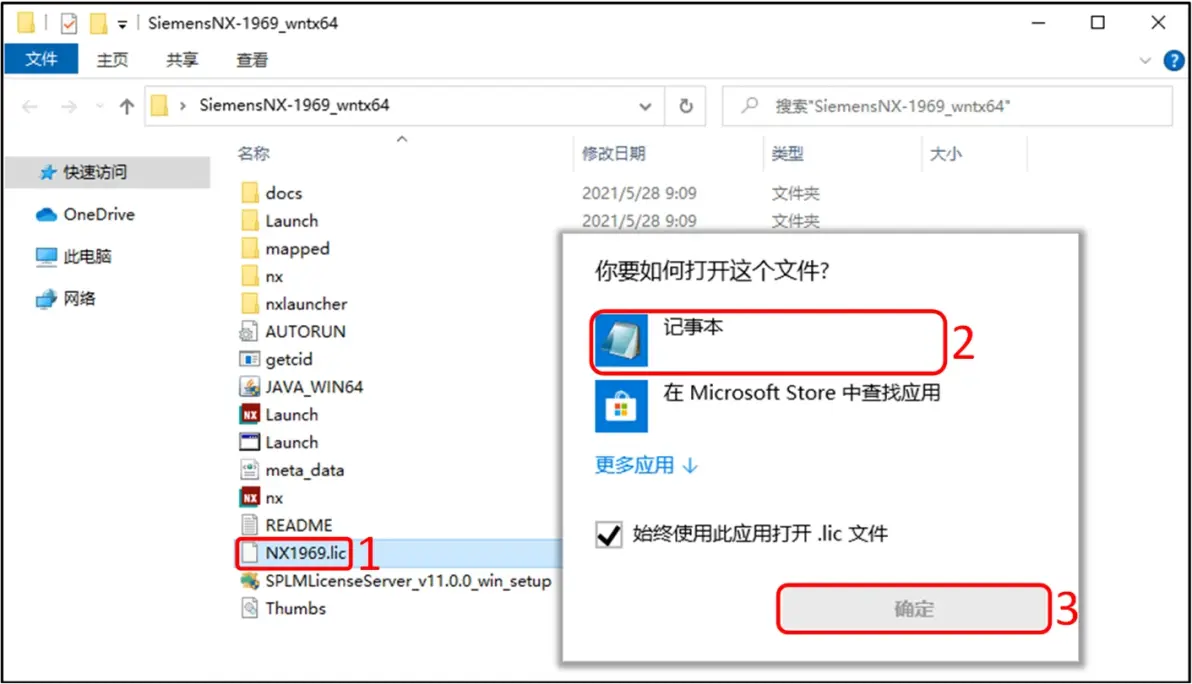Click the Back navigation arrow

point(30,106)
